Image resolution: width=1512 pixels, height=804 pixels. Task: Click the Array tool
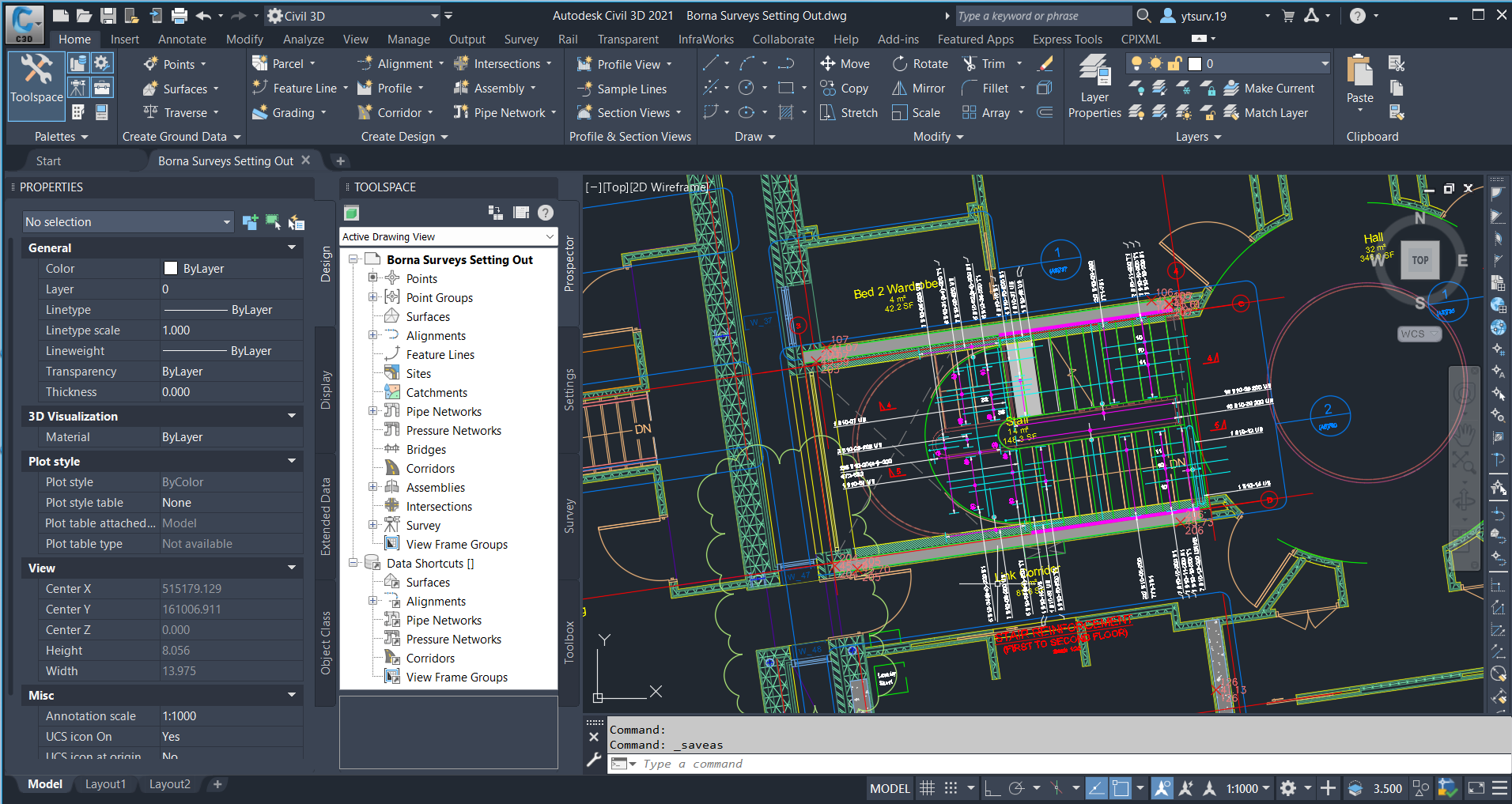pyautogui.click(x=986, y=113)
